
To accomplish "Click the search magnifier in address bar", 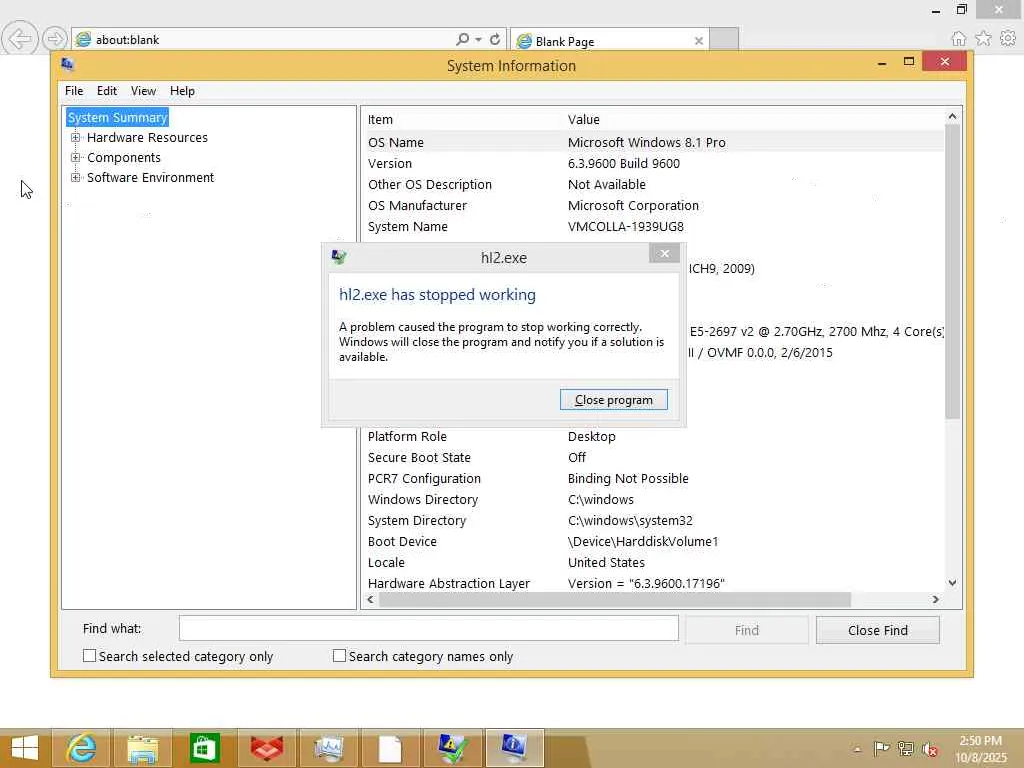I will (x=462, y=39).
